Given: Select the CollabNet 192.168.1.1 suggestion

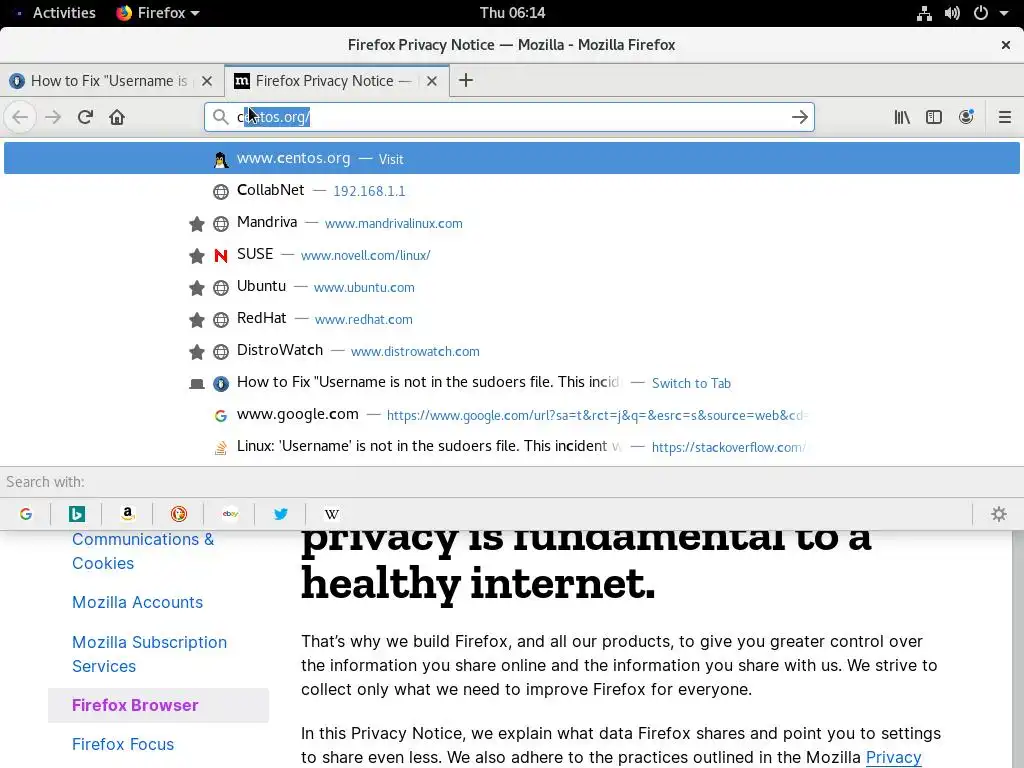Looking at the screenshot, I should tap(511, 191).
